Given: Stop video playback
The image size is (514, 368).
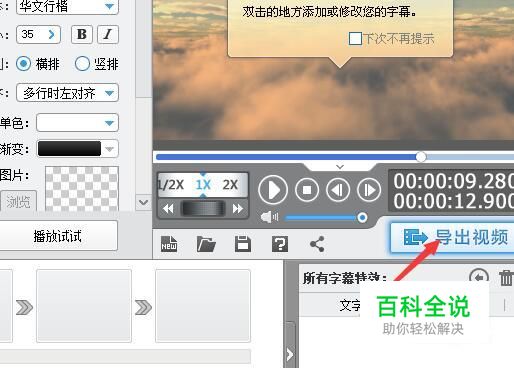Looking at the screenshot, I should click(x=307, y=190).
